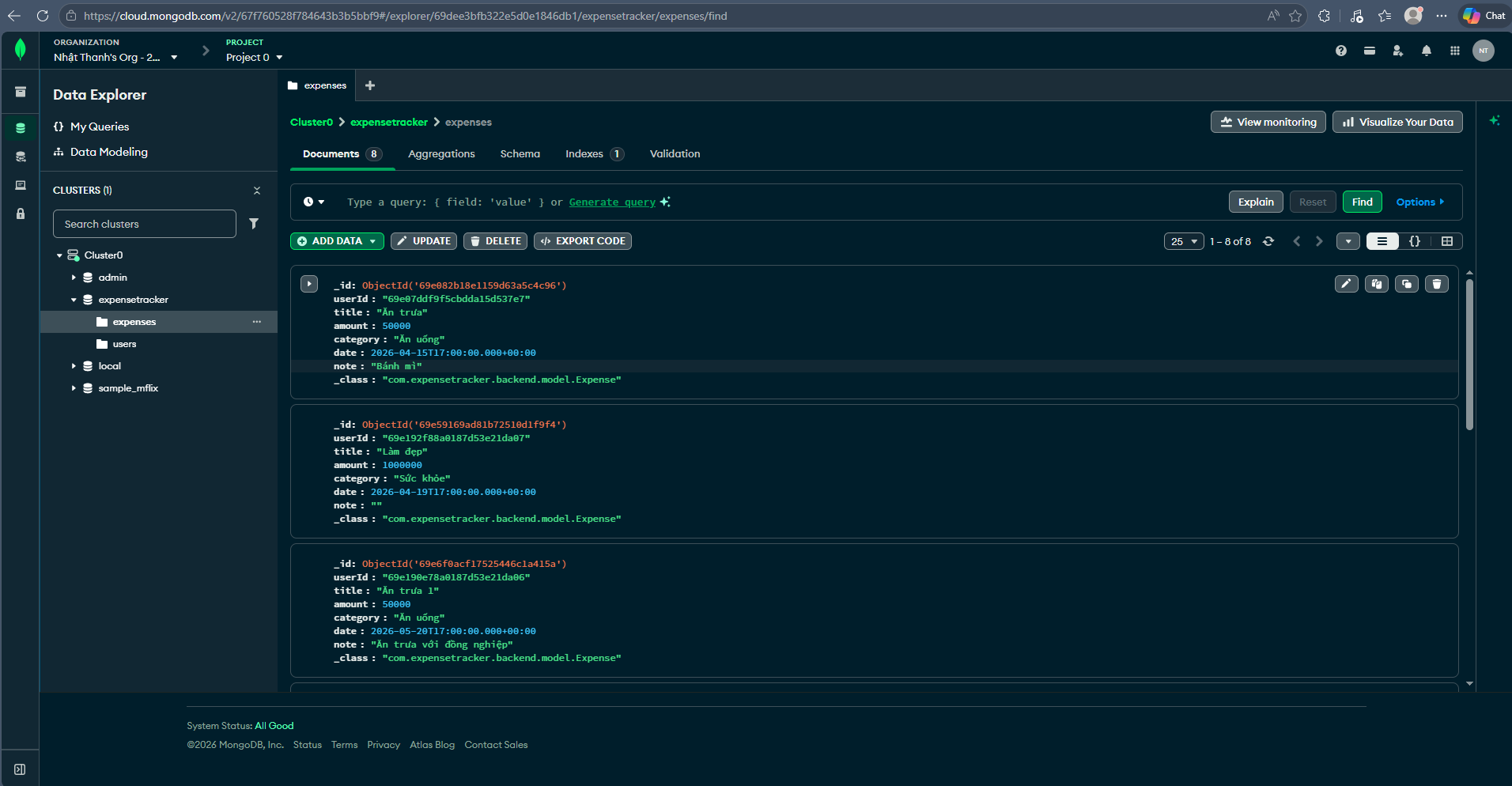Viewport: 1512px width, 786px height.
Task: Open the 25 per page dropdown
Action: 1184,241
